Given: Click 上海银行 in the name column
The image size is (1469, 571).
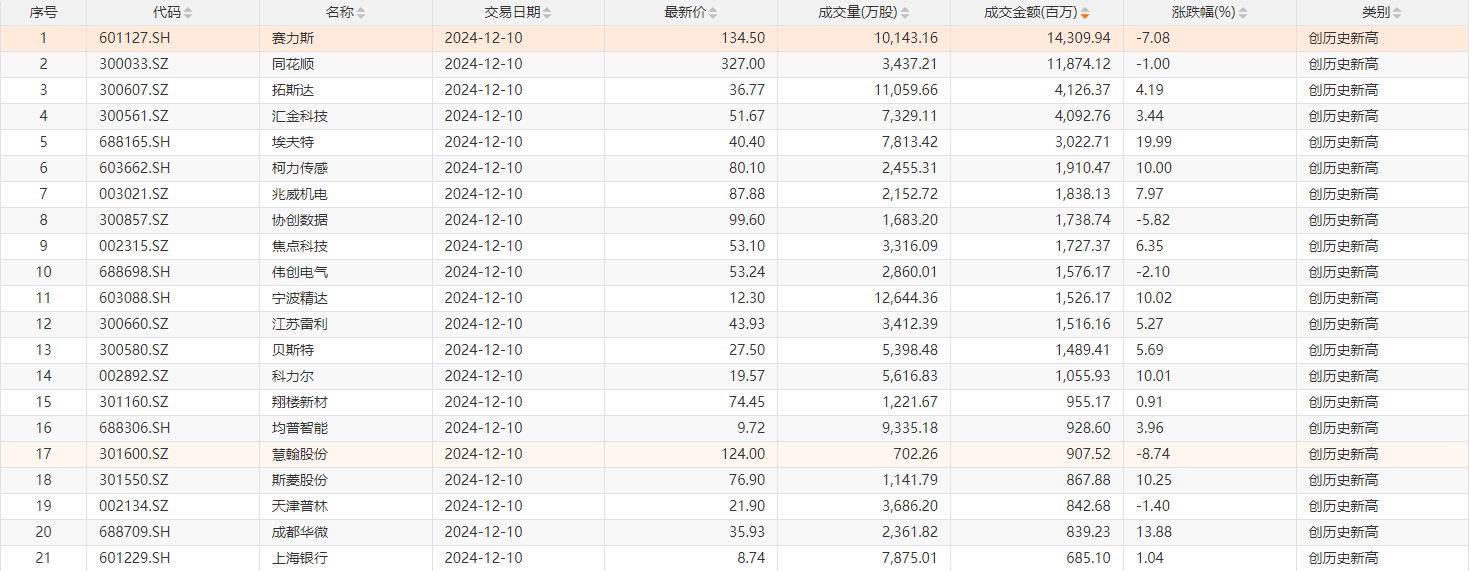Looking at the screenshot, I should pyautogui.click(x=299, y=558).
